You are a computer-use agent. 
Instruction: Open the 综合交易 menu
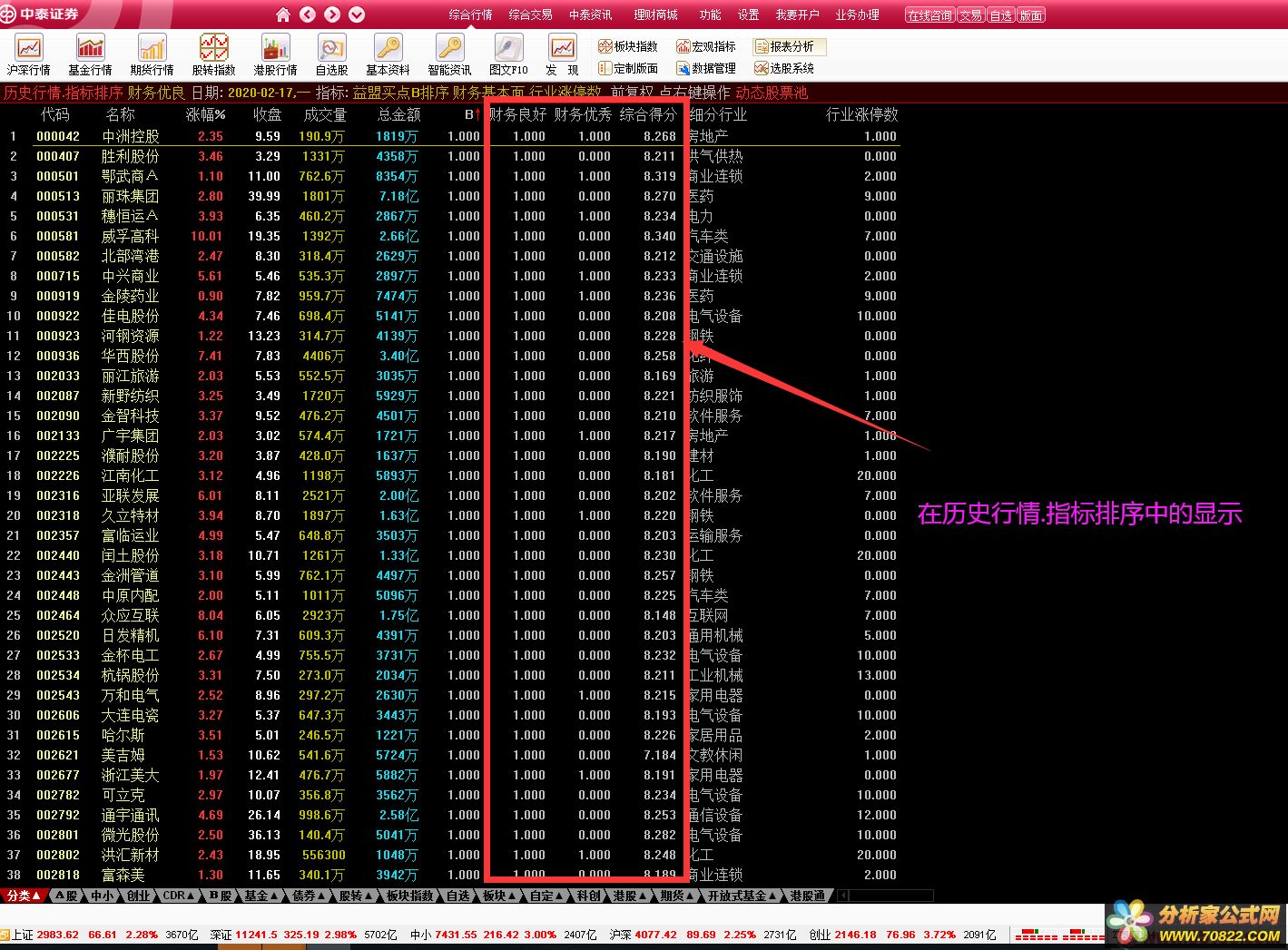pos(530,15)
